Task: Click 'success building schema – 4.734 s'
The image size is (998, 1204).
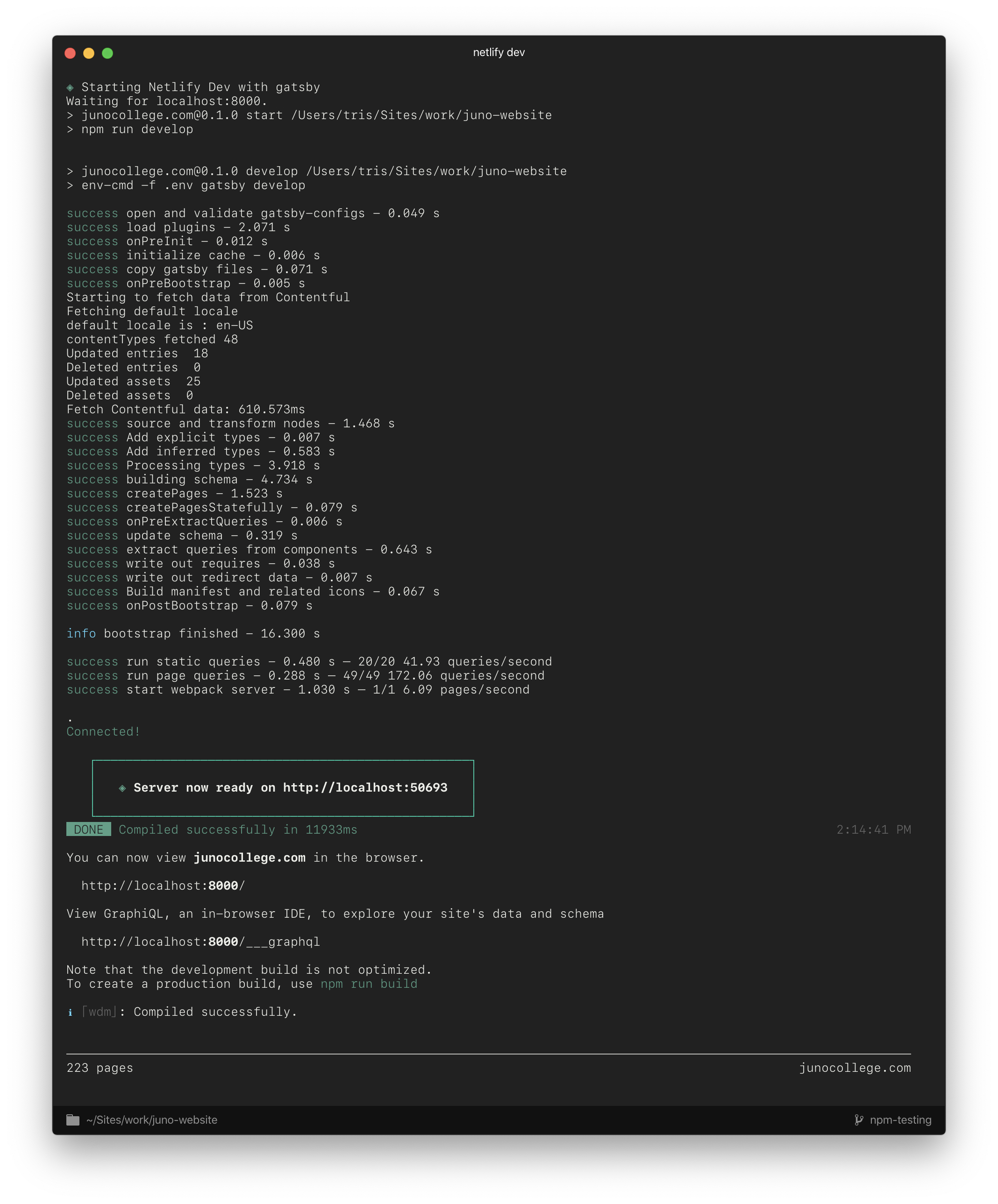Action: click(x=189, y=479)
